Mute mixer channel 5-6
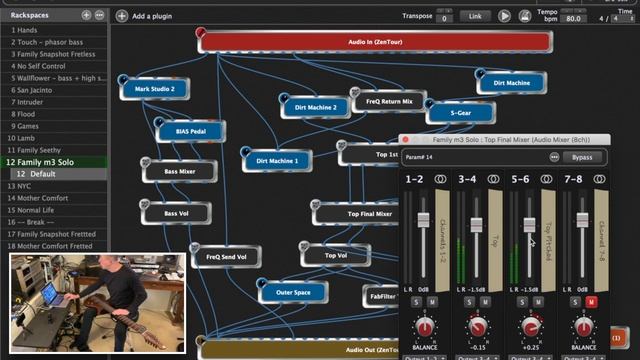The image size is (640, 360). pyautogui.click(x=538, y=302)
